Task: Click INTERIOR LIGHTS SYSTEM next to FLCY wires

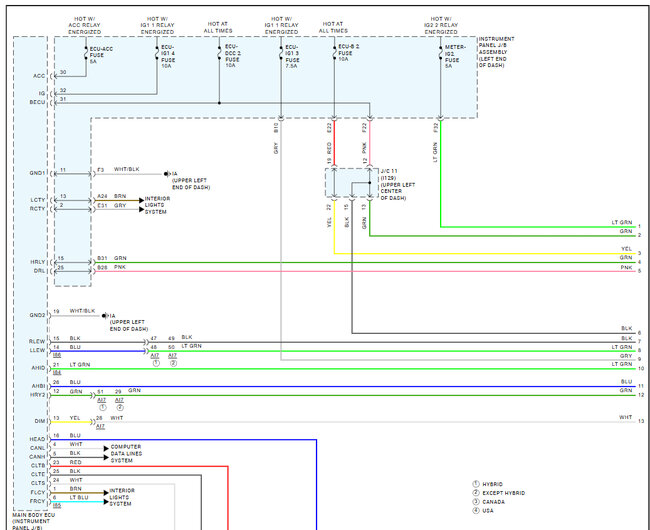Action: (x=122, y=497)
